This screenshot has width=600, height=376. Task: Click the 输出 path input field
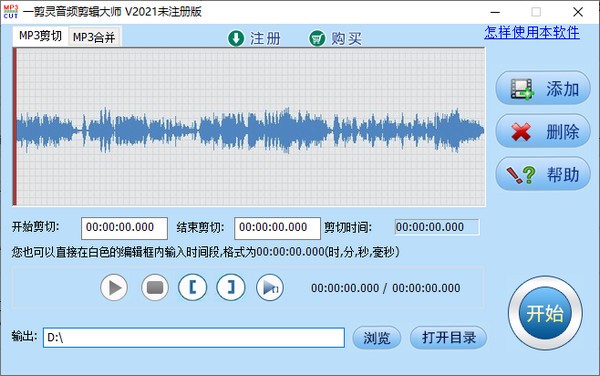coord(194,337)
